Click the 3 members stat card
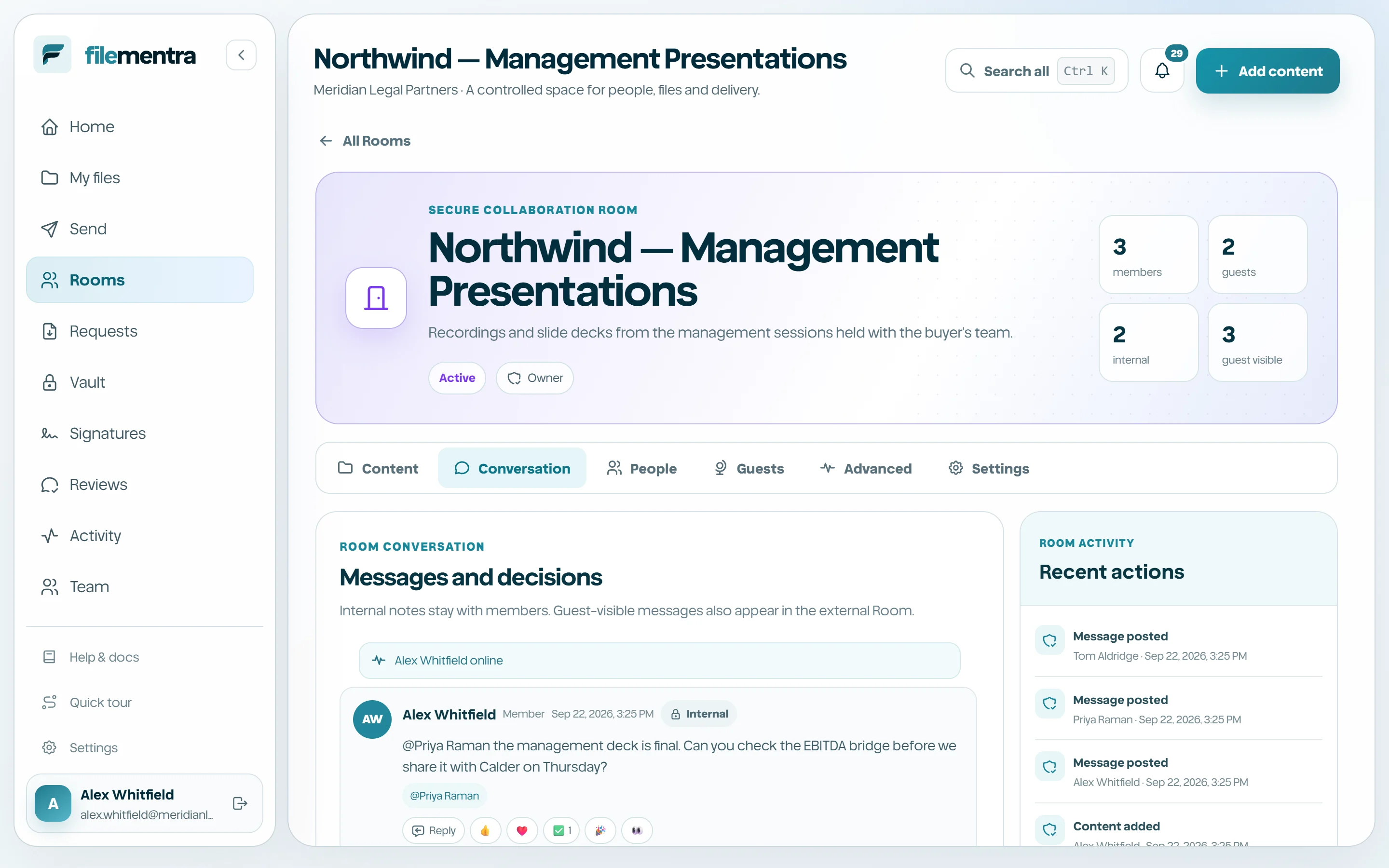Viewport: 1389px width, 868px height. pyautogui.click(x=1148, y=254)
